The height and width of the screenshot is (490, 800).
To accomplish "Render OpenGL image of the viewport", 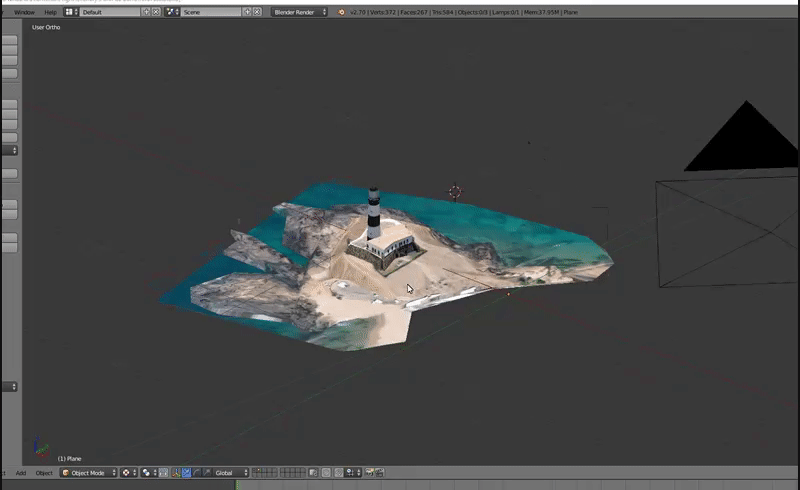I will click(369, 473).
